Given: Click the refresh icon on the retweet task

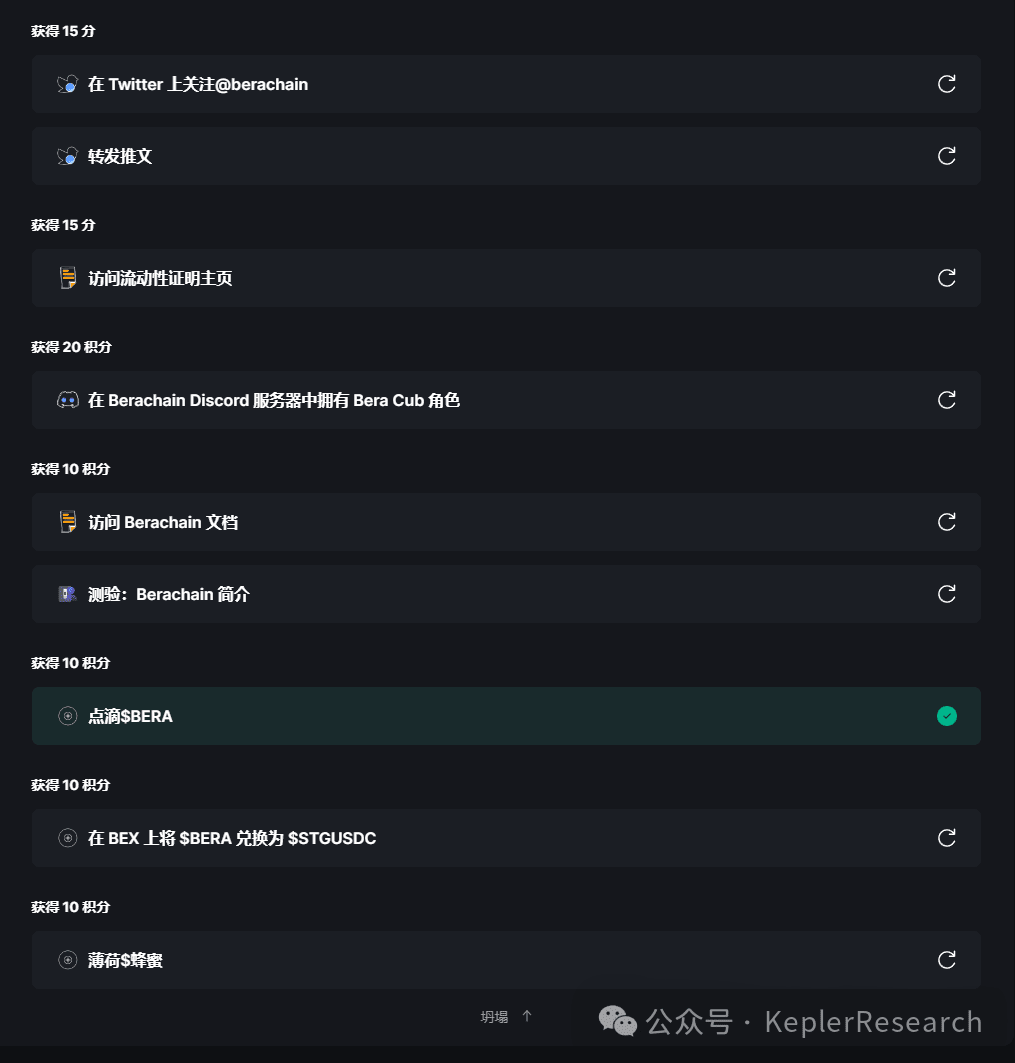Looking at the screenshot, I should [946, 156].
